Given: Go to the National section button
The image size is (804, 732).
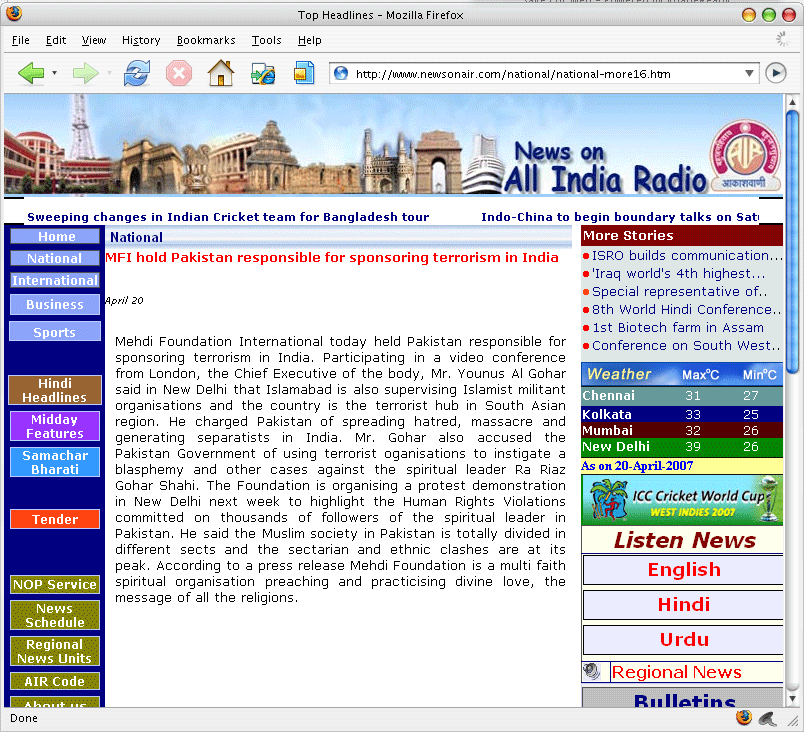Looking at the screenshot, I should point(55,258).
